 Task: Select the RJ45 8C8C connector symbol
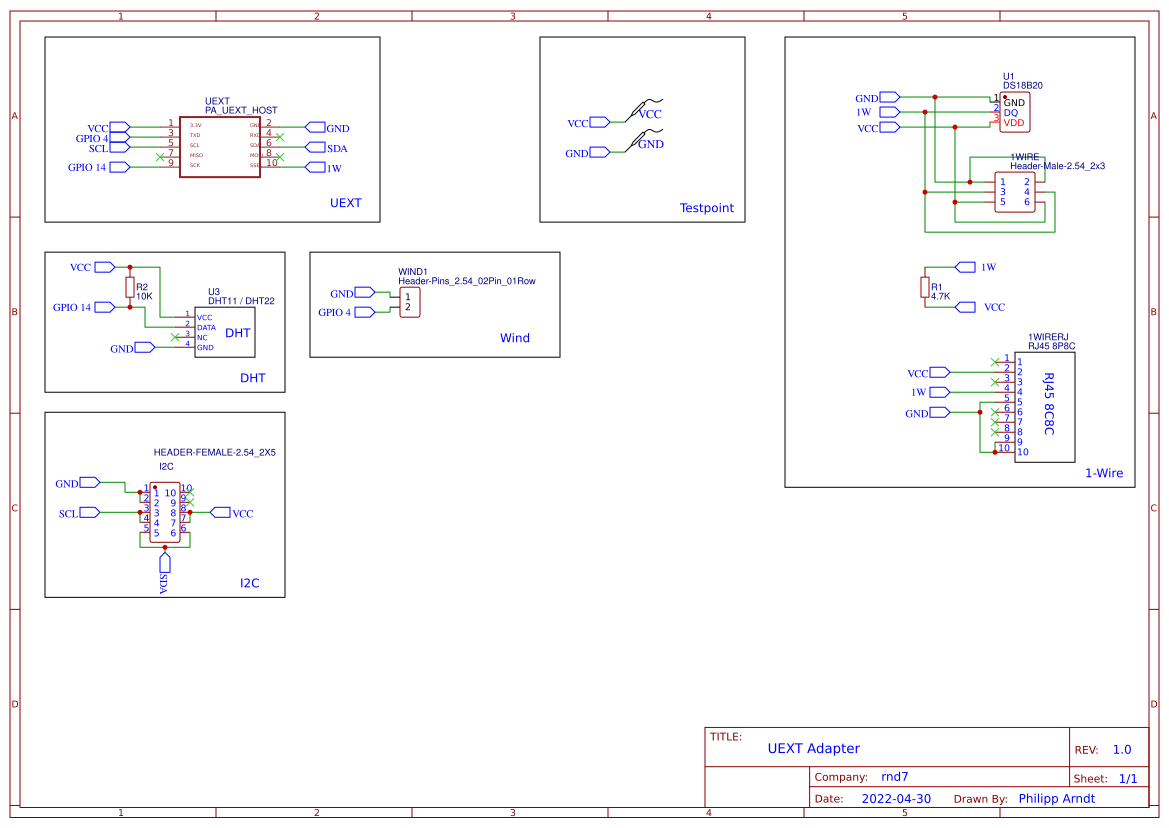coord(1044,405)
